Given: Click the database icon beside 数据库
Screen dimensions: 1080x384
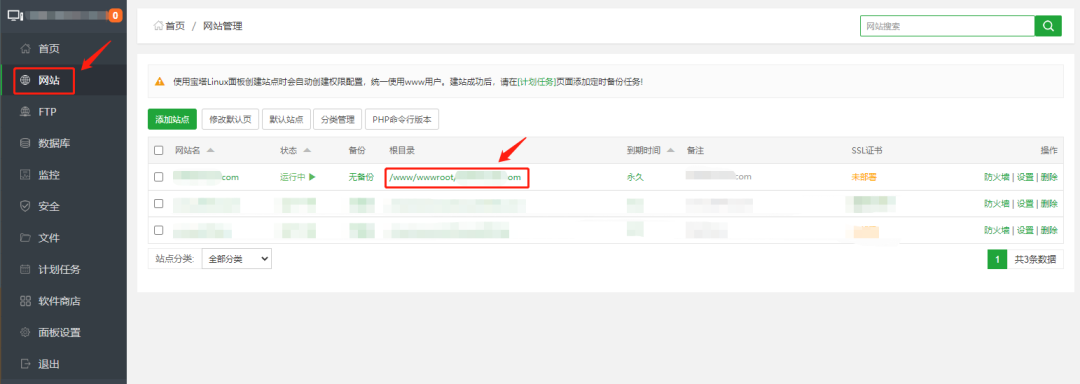Looking at the screenshot, I should [25, 144].
